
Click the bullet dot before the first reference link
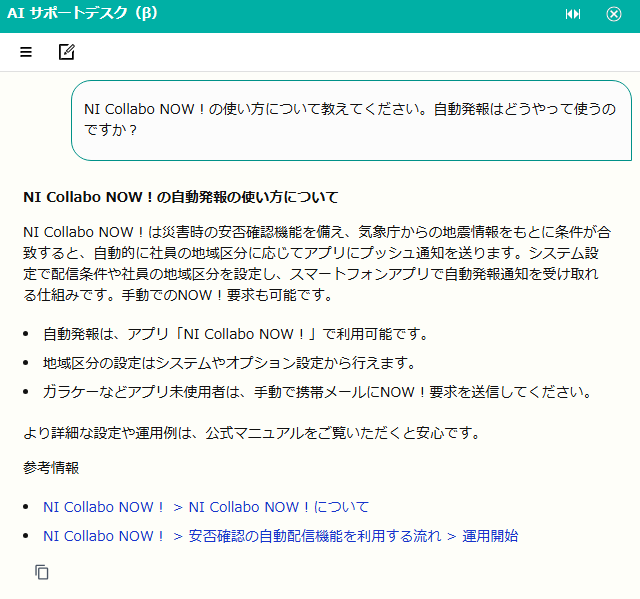[x=28, y=508]
